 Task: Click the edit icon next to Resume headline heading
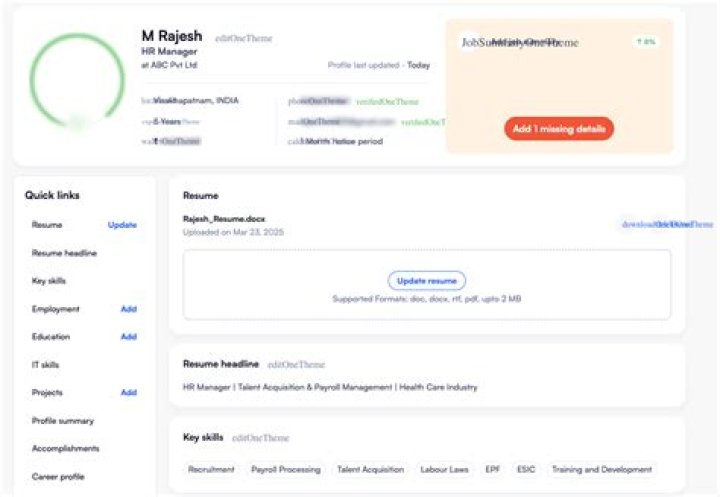(296, 365)
